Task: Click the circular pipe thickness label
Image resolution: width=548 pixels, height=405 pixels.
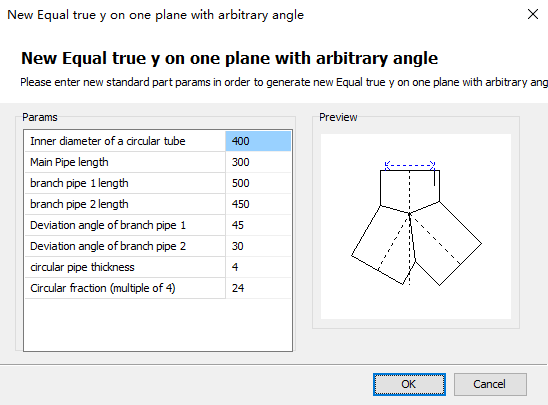Action: tap(82, 267)
